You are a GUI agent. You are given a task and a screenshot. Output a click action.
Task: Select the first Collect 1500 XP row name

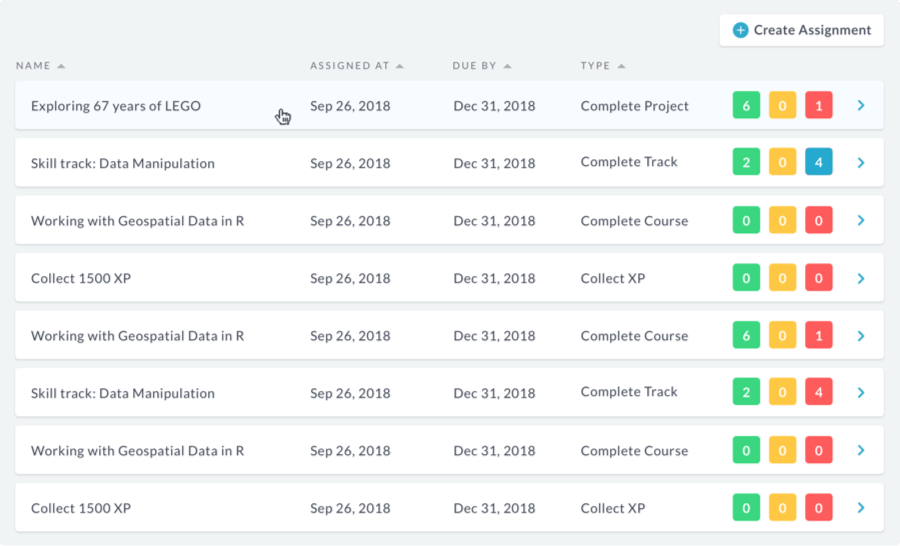coord(81,278)
